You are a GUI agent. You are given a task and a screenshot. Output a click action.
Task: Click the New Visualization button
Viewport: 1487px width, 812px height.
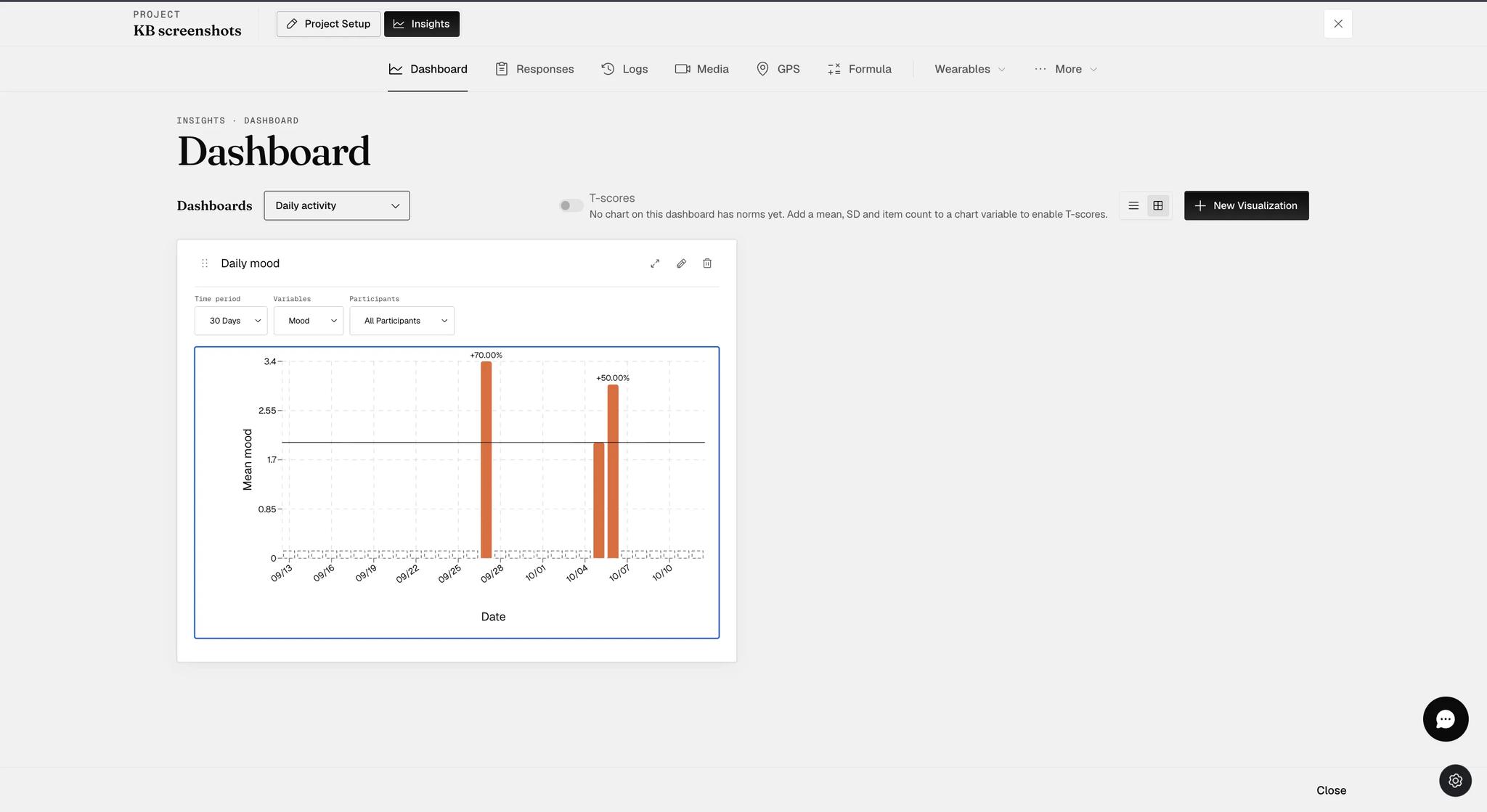pyautogui.click(x=1247, y=205)
